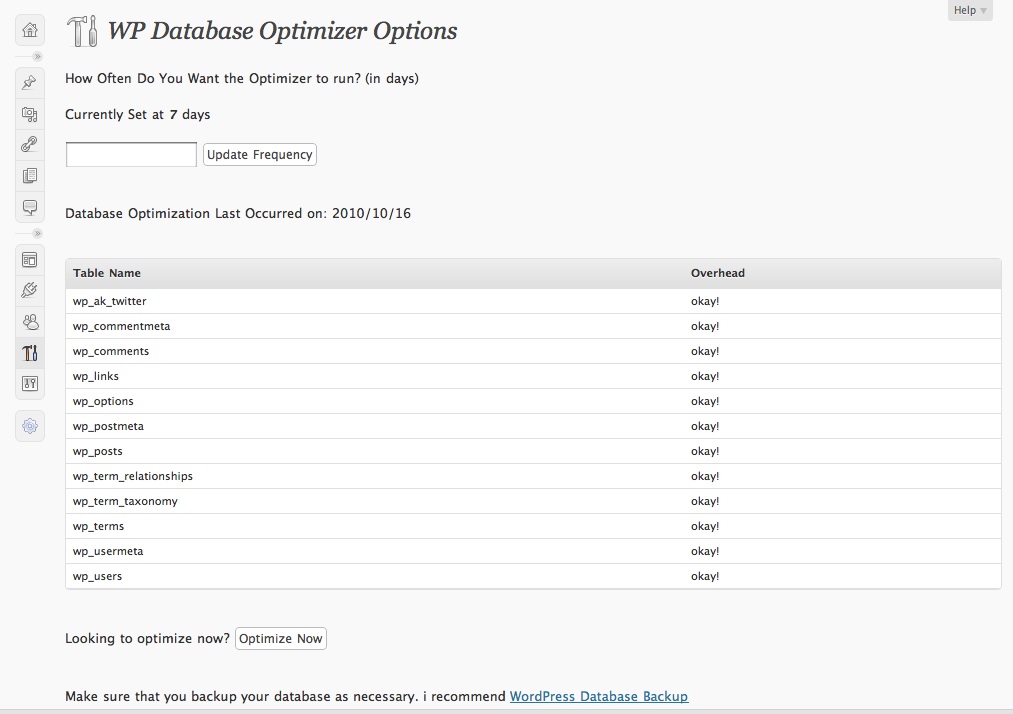Click the Table Name column header
The image size is (1013, 714).
click(x=107, y=273)
